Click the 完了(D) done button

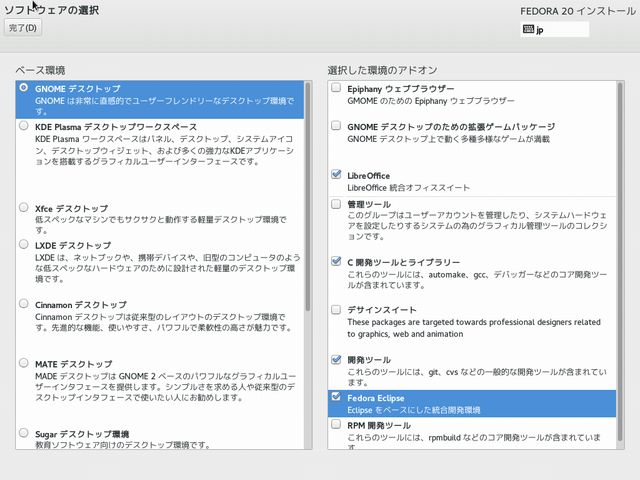(23, 28)
